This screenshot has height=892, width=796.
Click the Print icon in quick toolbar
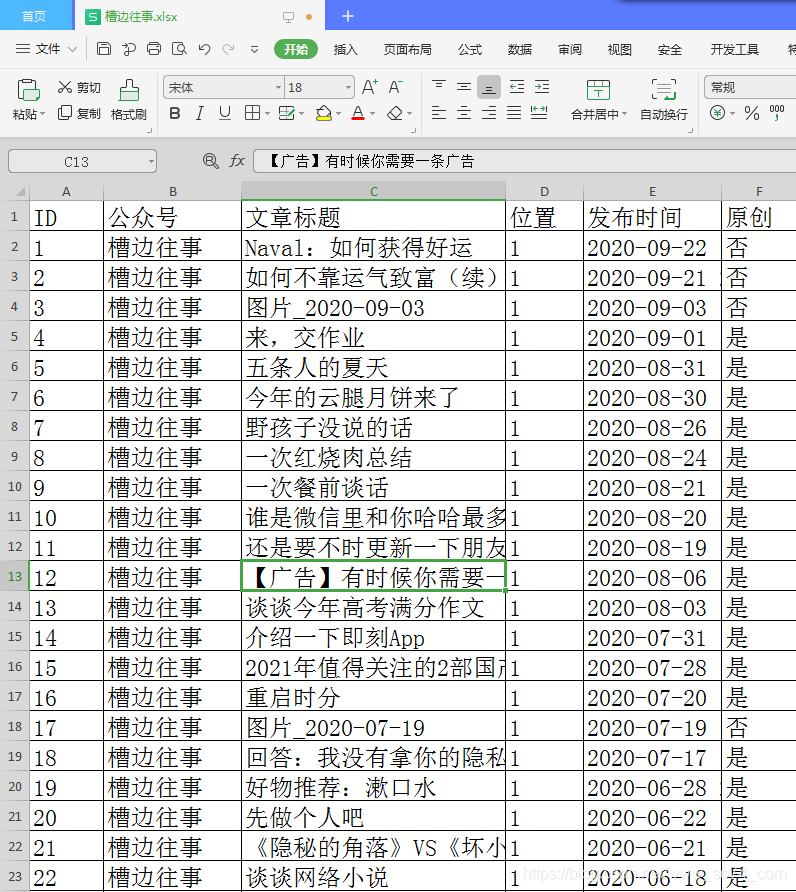[154, 49]
